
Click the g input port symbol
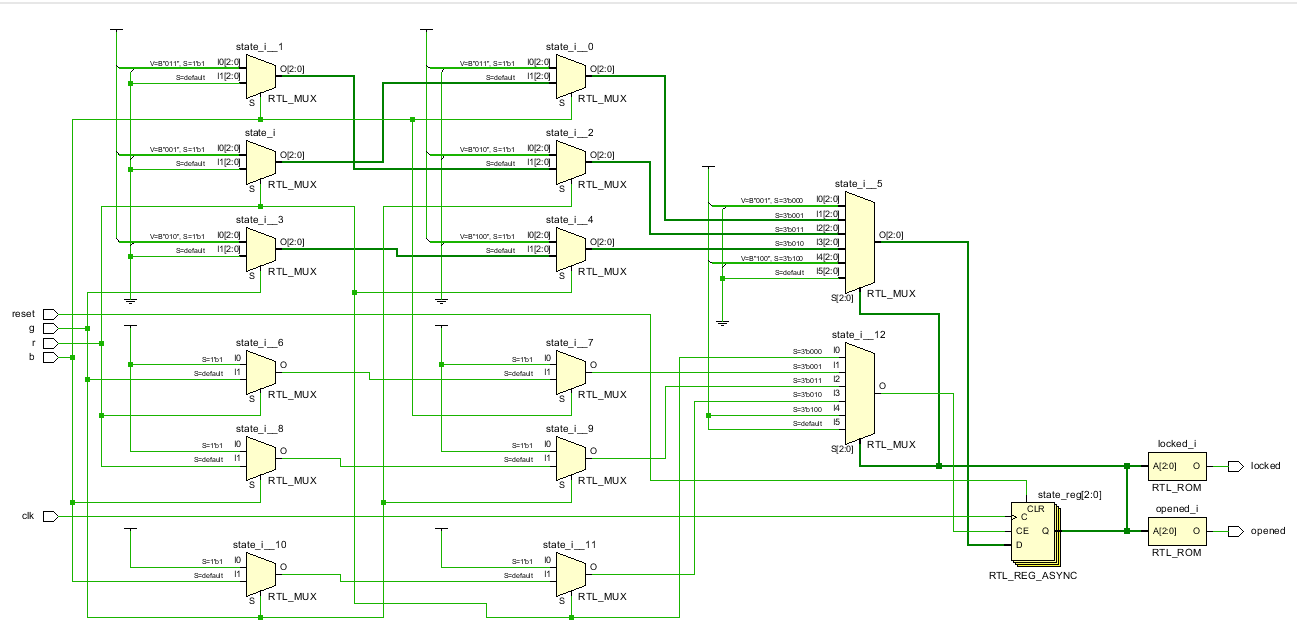tap(51, 328)
